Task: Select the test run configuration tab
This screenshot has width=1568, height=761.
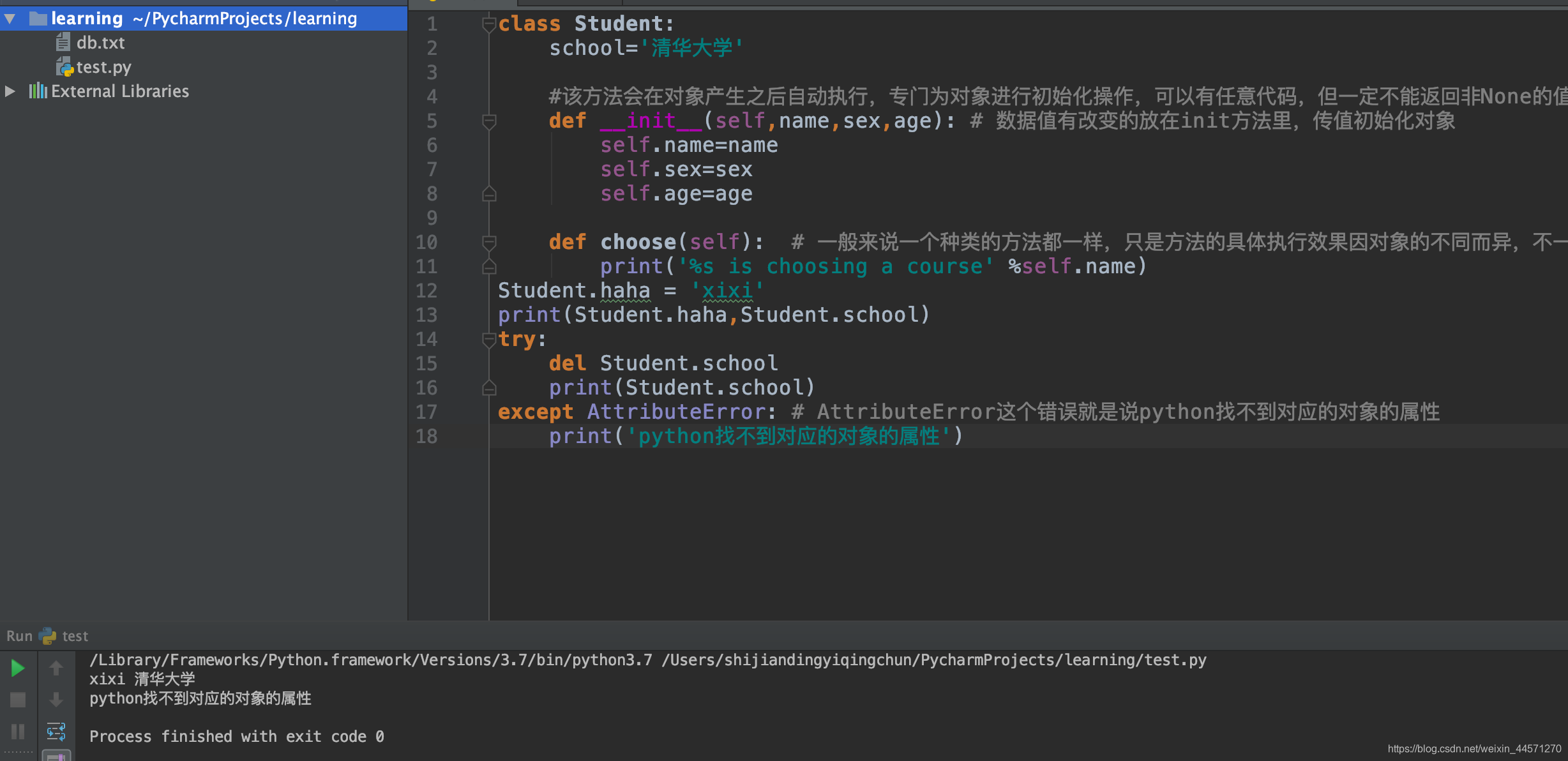Action: pyautogui.click(x=75, y=636)
